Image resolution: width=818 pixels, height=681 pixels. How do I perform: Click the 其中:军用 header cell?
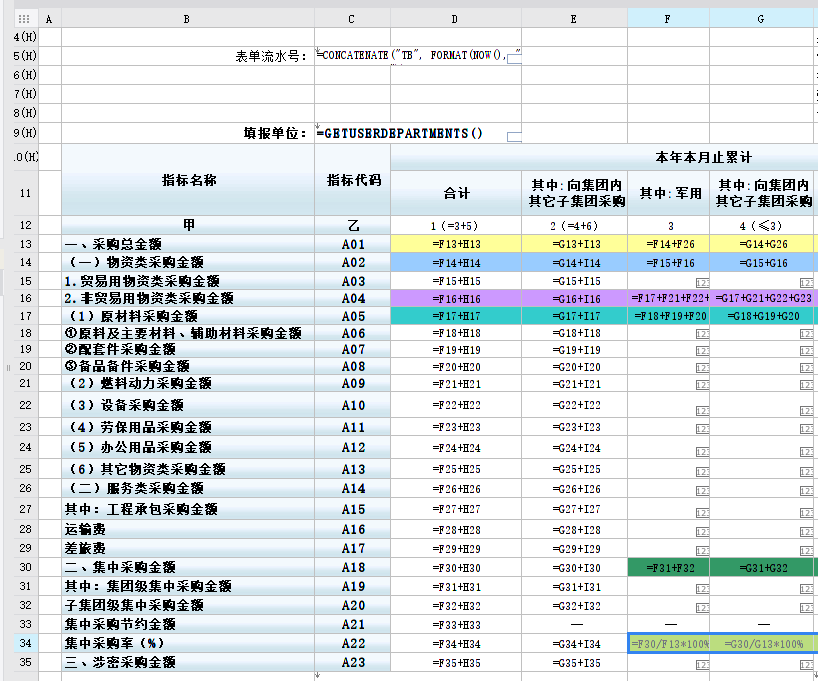point(668,193)
